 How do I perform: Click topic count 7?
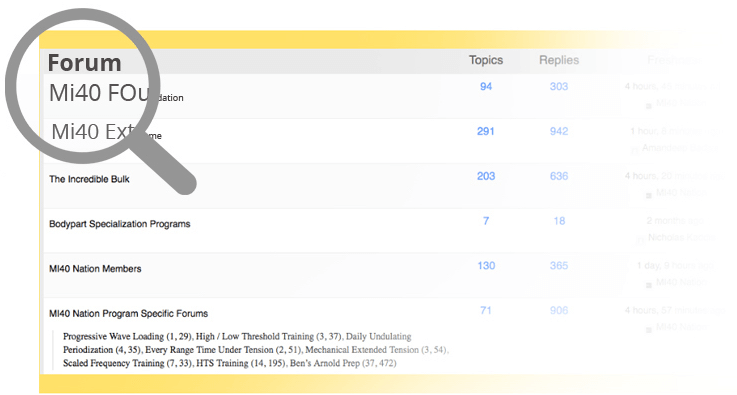pyautogui.click(x=486, y=221)
